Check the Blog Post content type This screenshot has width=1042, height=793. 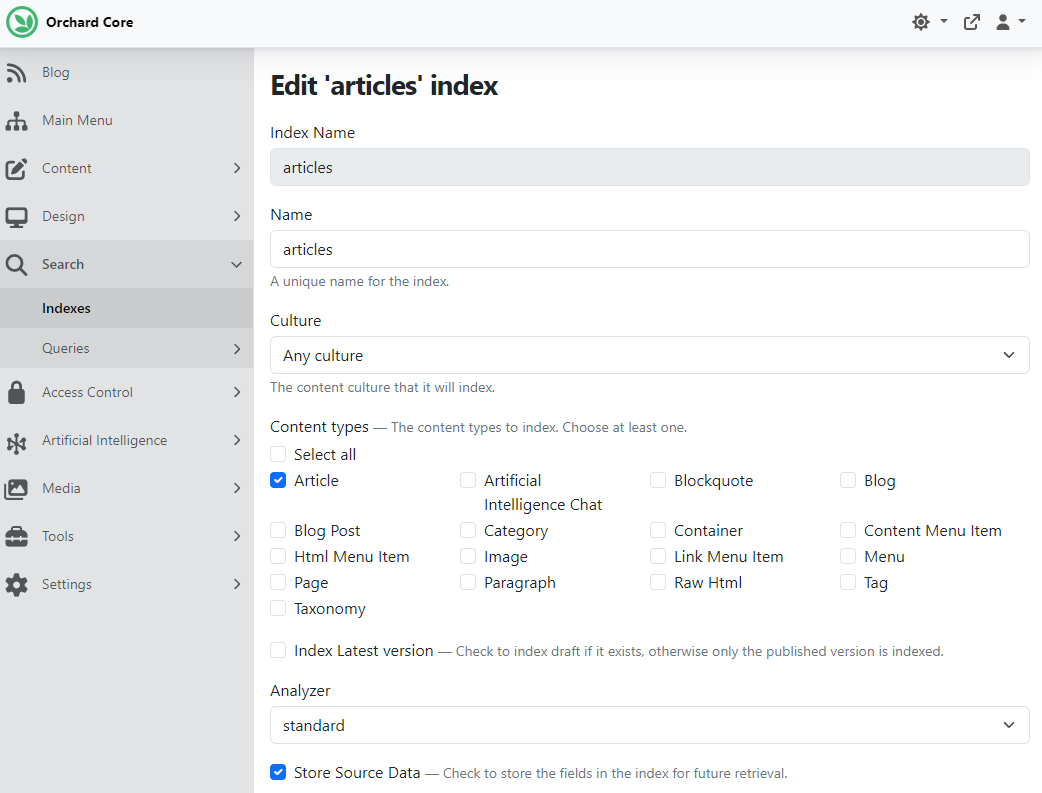pos(278,530)
